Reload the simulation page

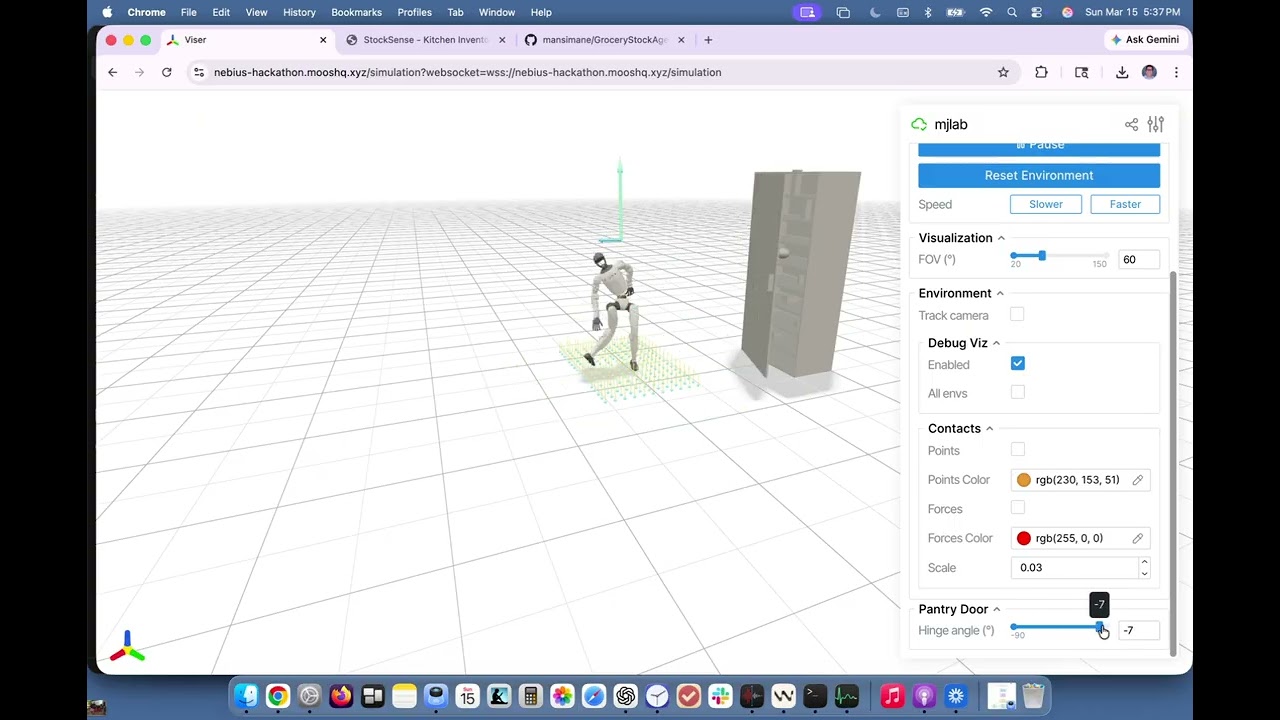[x=166, y=72]
